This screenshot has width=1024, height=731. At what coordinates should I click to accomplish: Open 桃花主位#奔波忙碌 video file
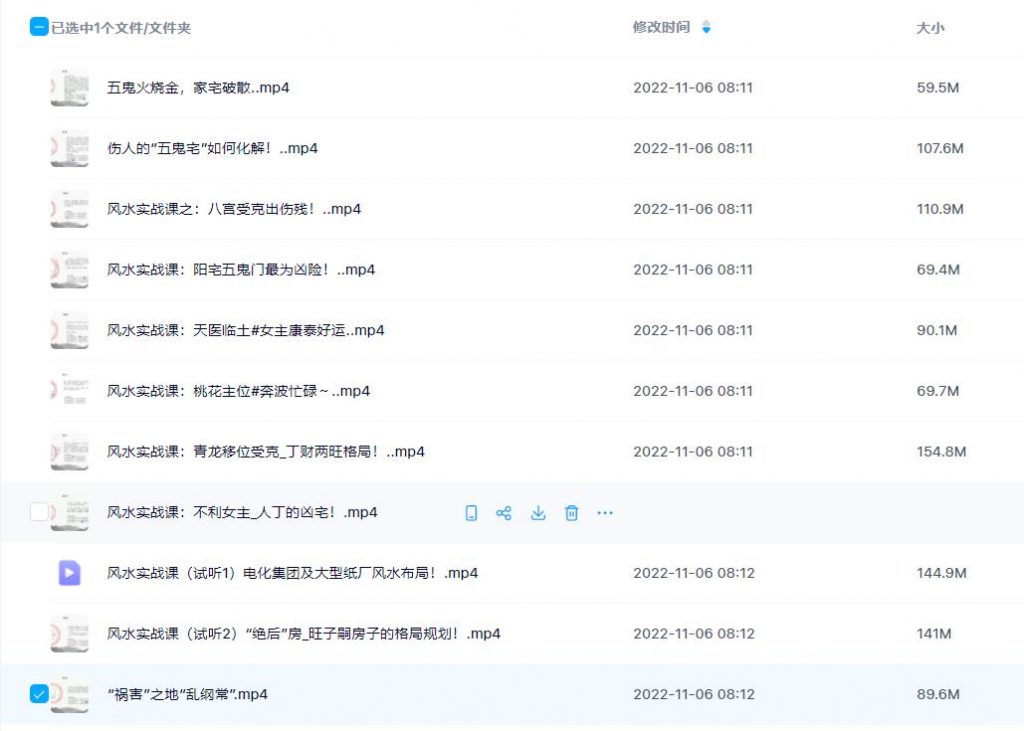tap(238, 391)
